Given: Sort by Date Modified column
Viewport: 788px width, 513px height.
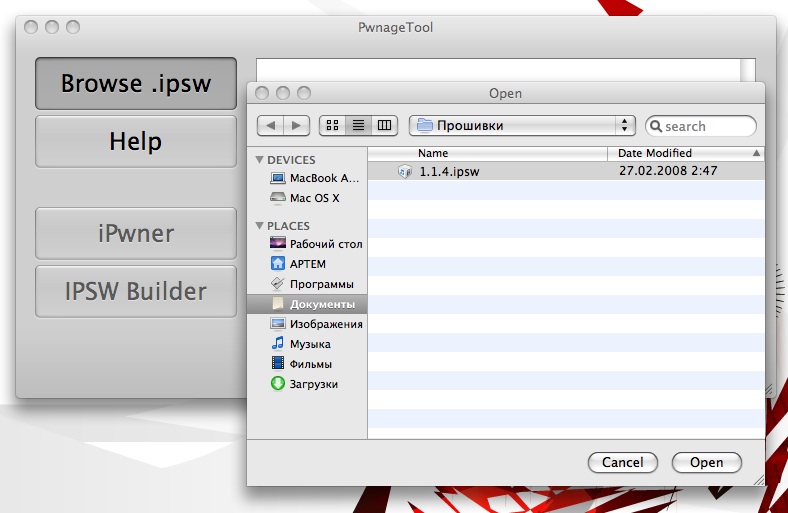Looking at the screenshot, I should [686, 153].
